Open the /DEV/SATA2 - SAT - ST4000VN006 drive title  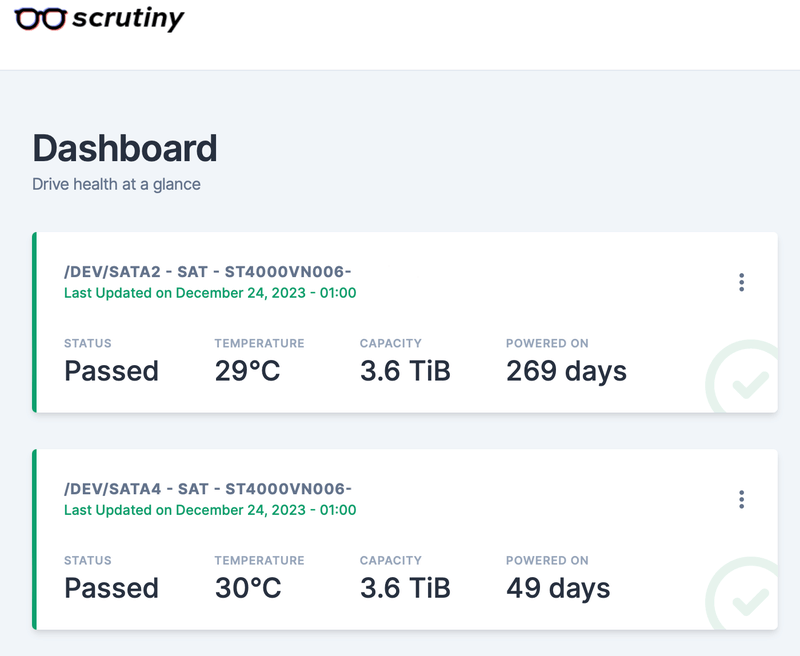(x=208, y=272)
